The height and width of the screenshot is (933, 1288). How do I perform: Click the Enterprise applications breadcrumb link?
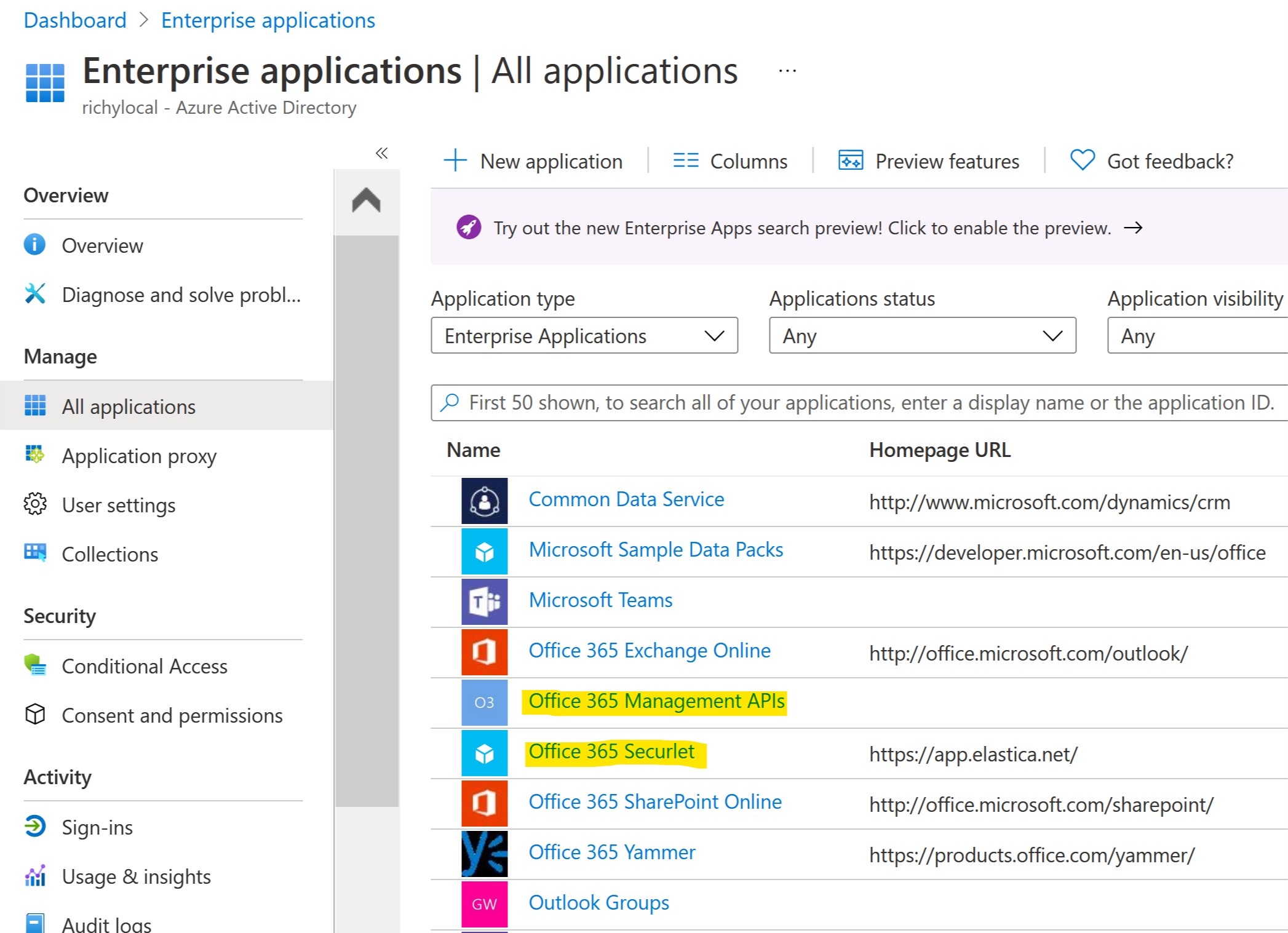coord(268,20)
